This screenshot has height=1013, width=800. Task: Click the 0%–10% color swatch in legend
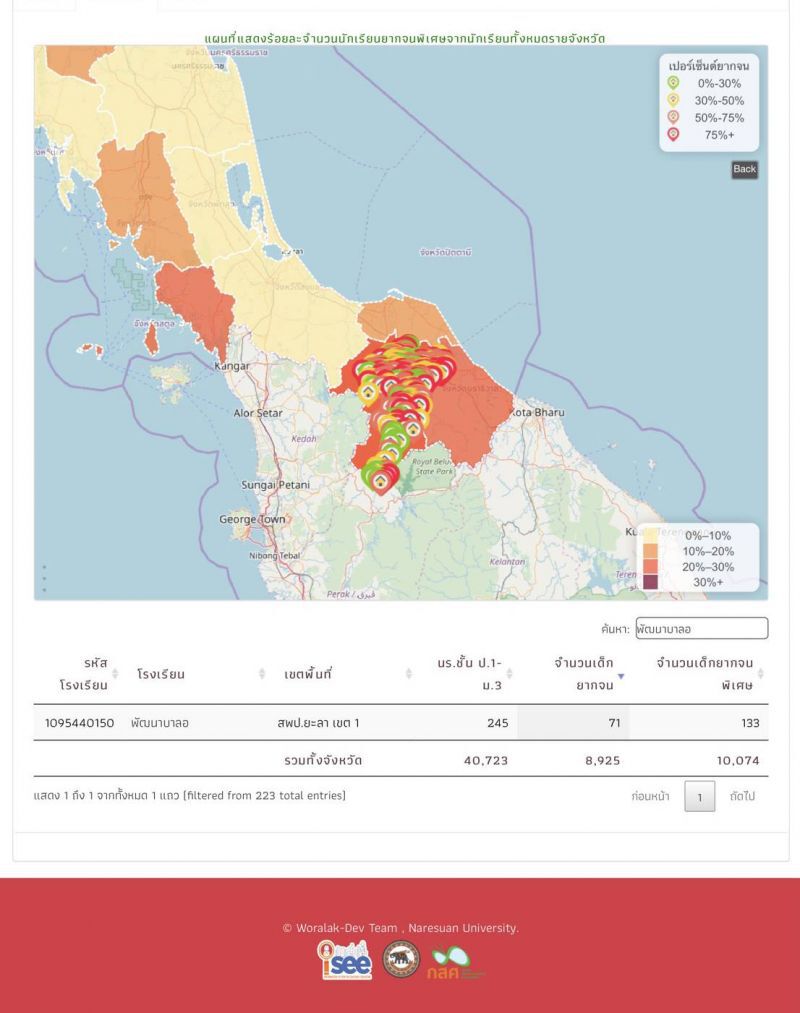click(650, 536)
